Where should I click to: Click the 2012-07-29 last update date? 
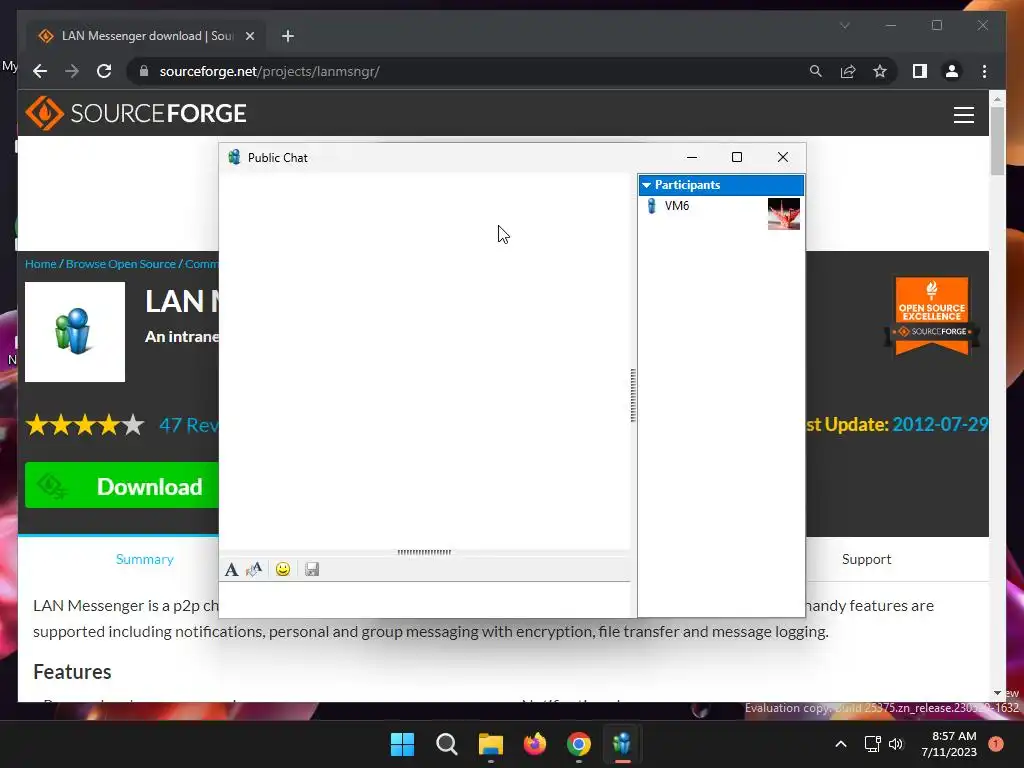point(940,424)
